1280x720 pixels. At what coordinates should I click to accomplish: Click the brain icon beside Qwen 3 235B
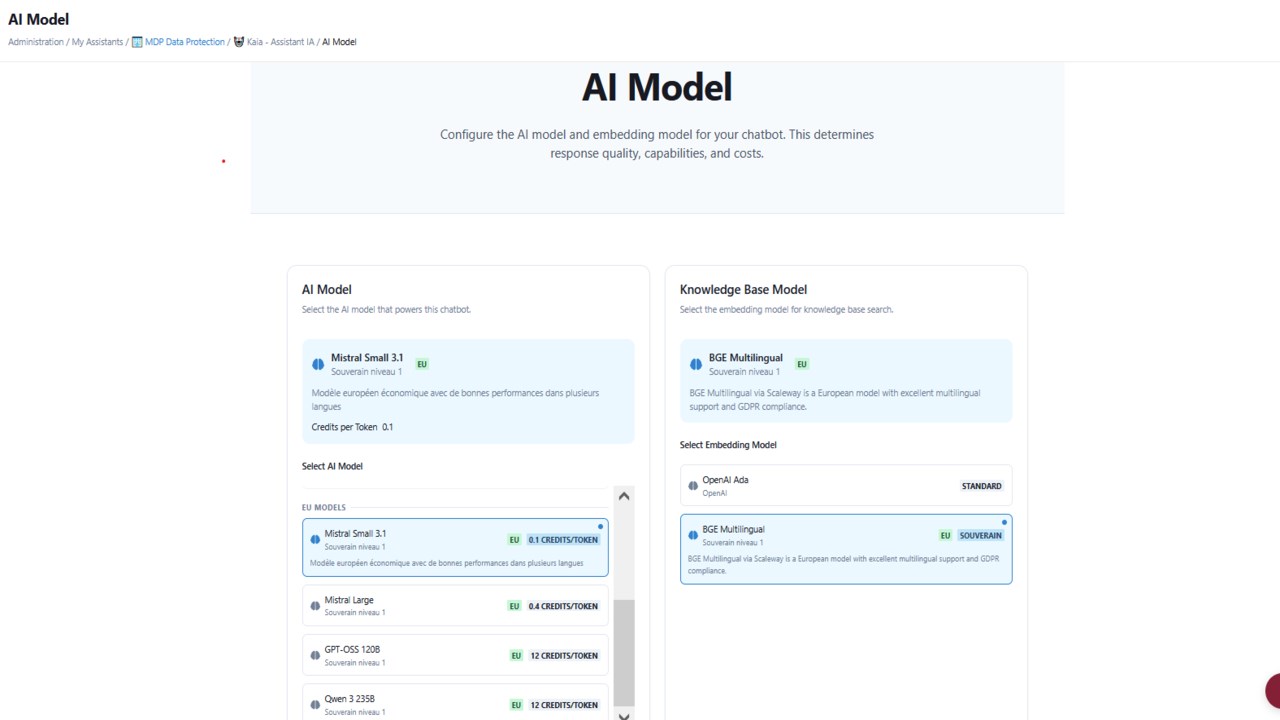point(315,705)
